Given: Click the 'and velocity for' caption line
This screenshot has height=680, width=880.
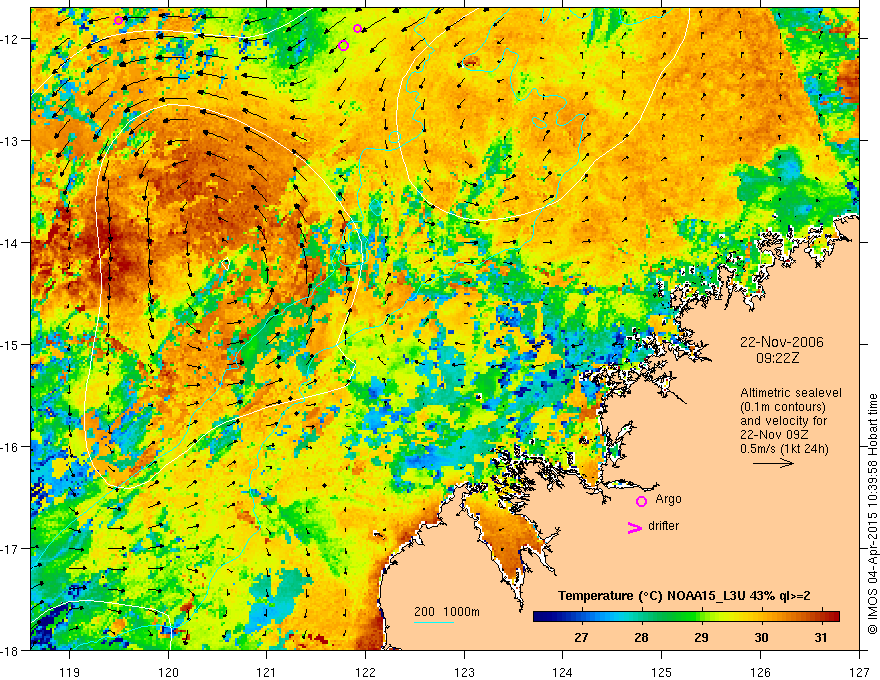Looking at the screenshot, I should click(x=783, y=421).
